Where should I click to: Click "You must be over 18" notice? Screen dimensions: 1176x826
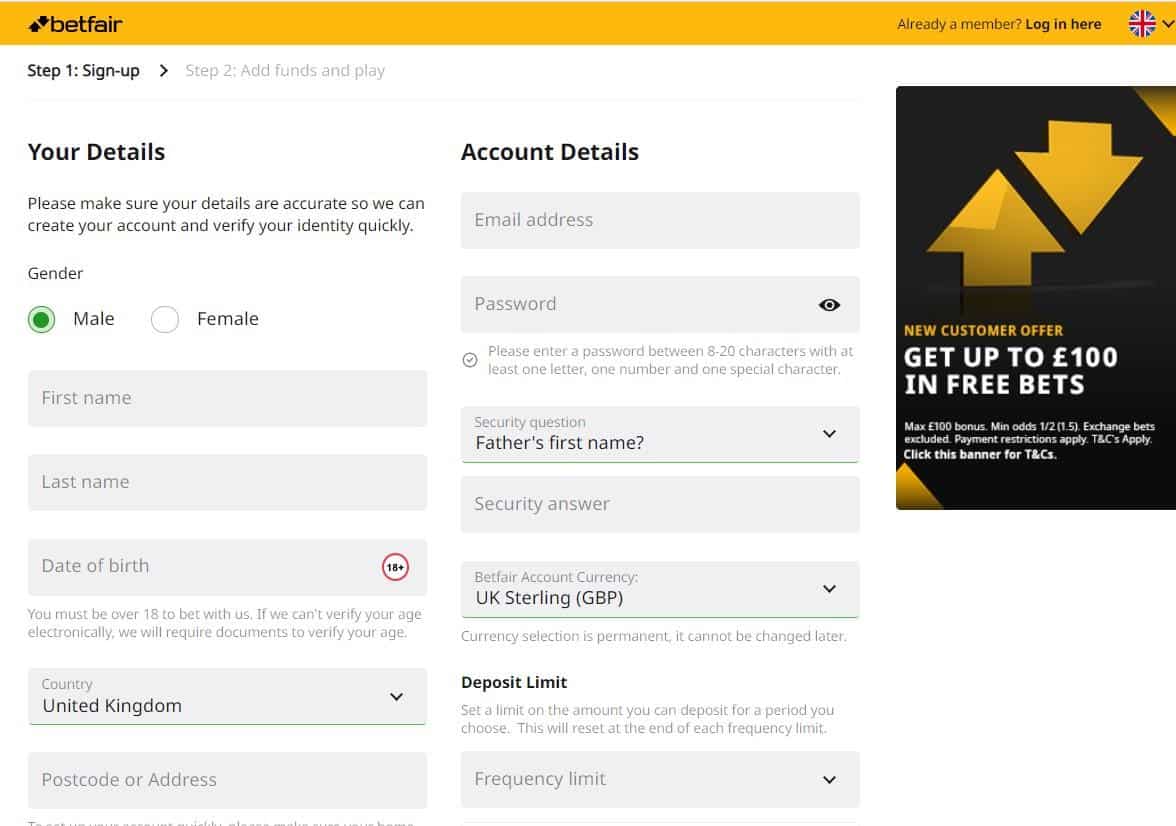(x=225, y=623)
